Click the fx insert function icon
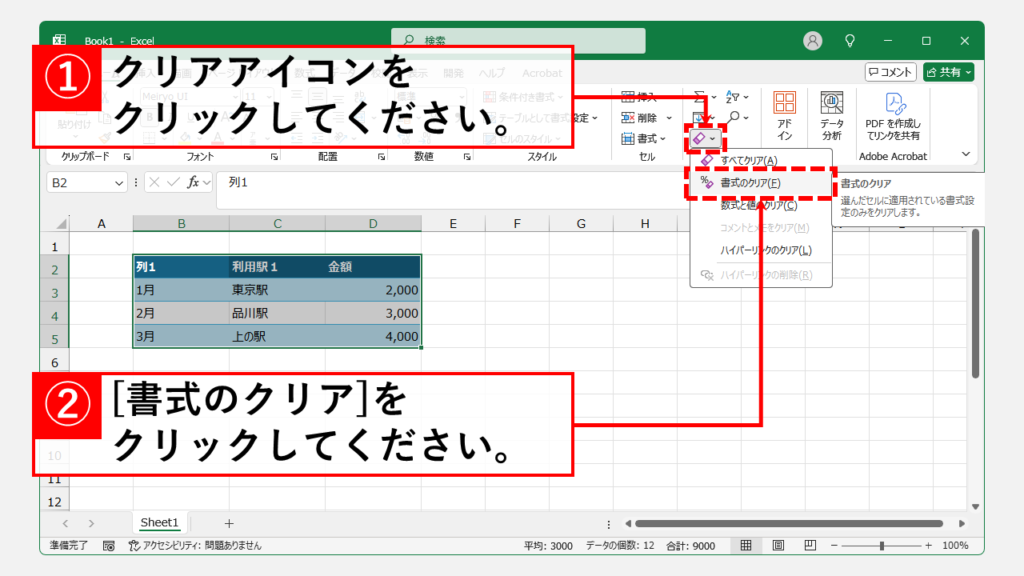Image resolution: width=1024 pixels, height=576 pixels. point(193,182)
